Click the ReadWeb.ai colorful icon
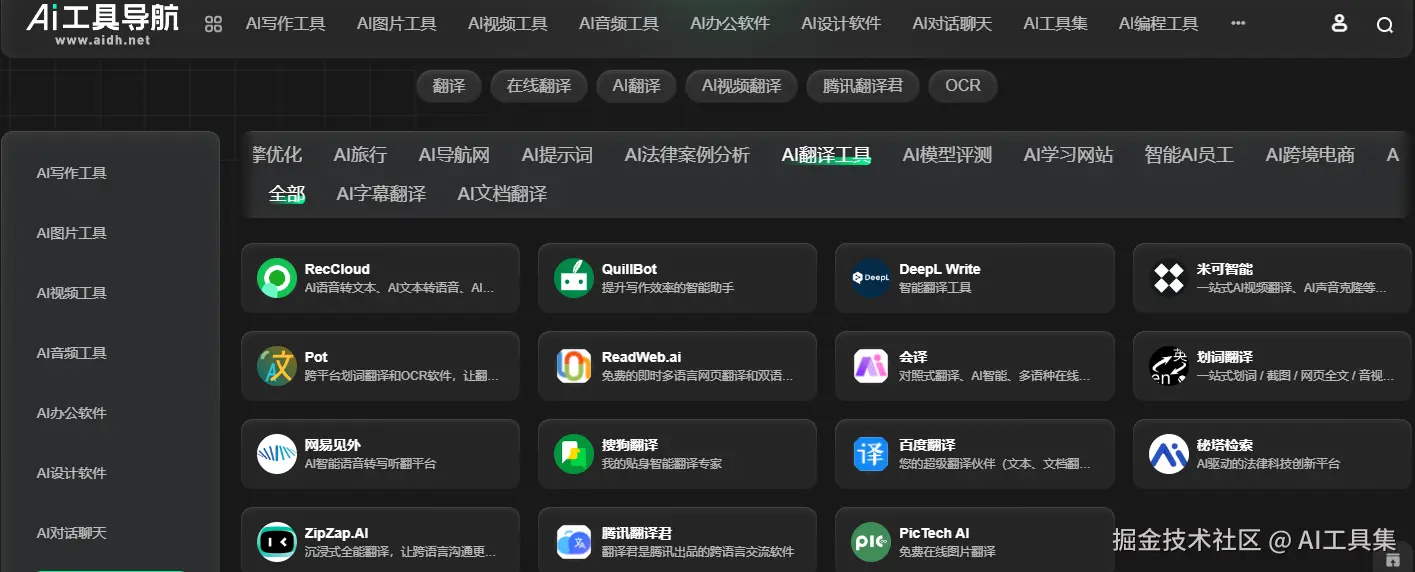This screenshot has height=572, width=1415. (x=574, y=366)
